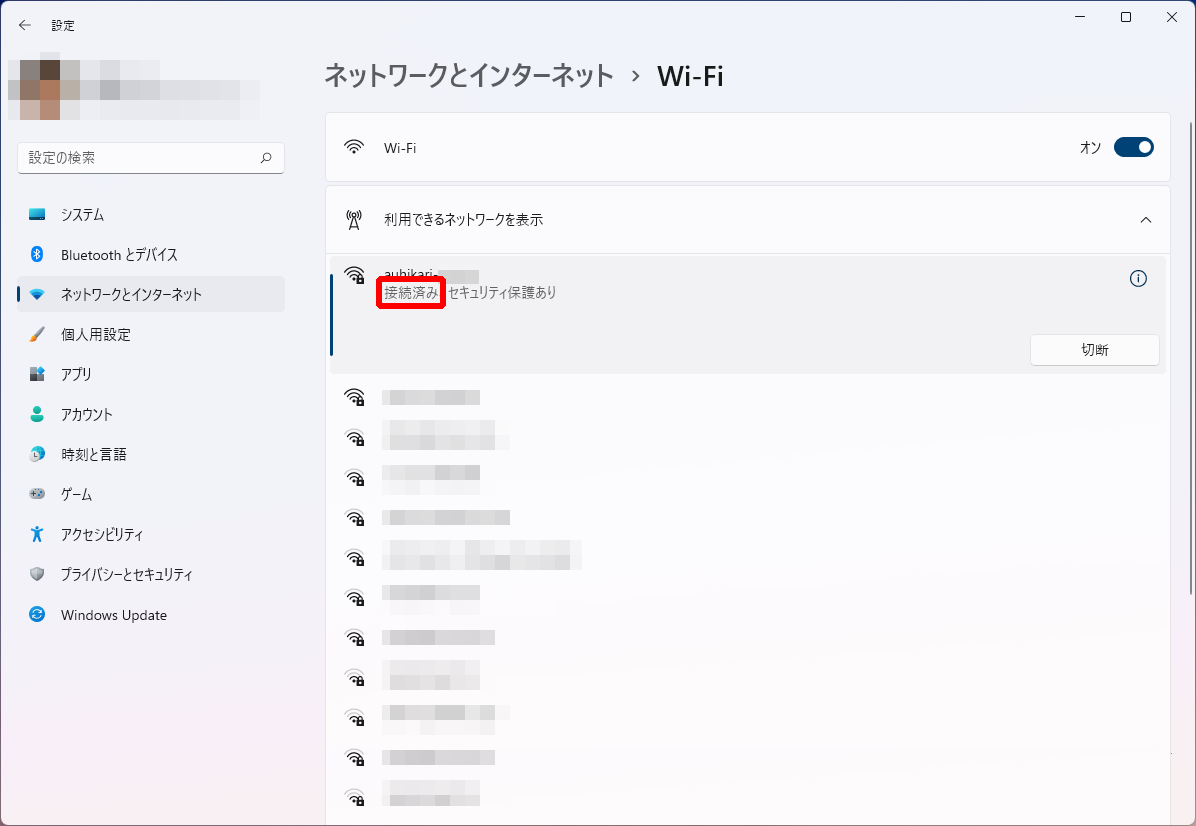Viewport: 1196px width, 826px height.
Task: Open アカウント settings category
Action: tap(86, 414)
